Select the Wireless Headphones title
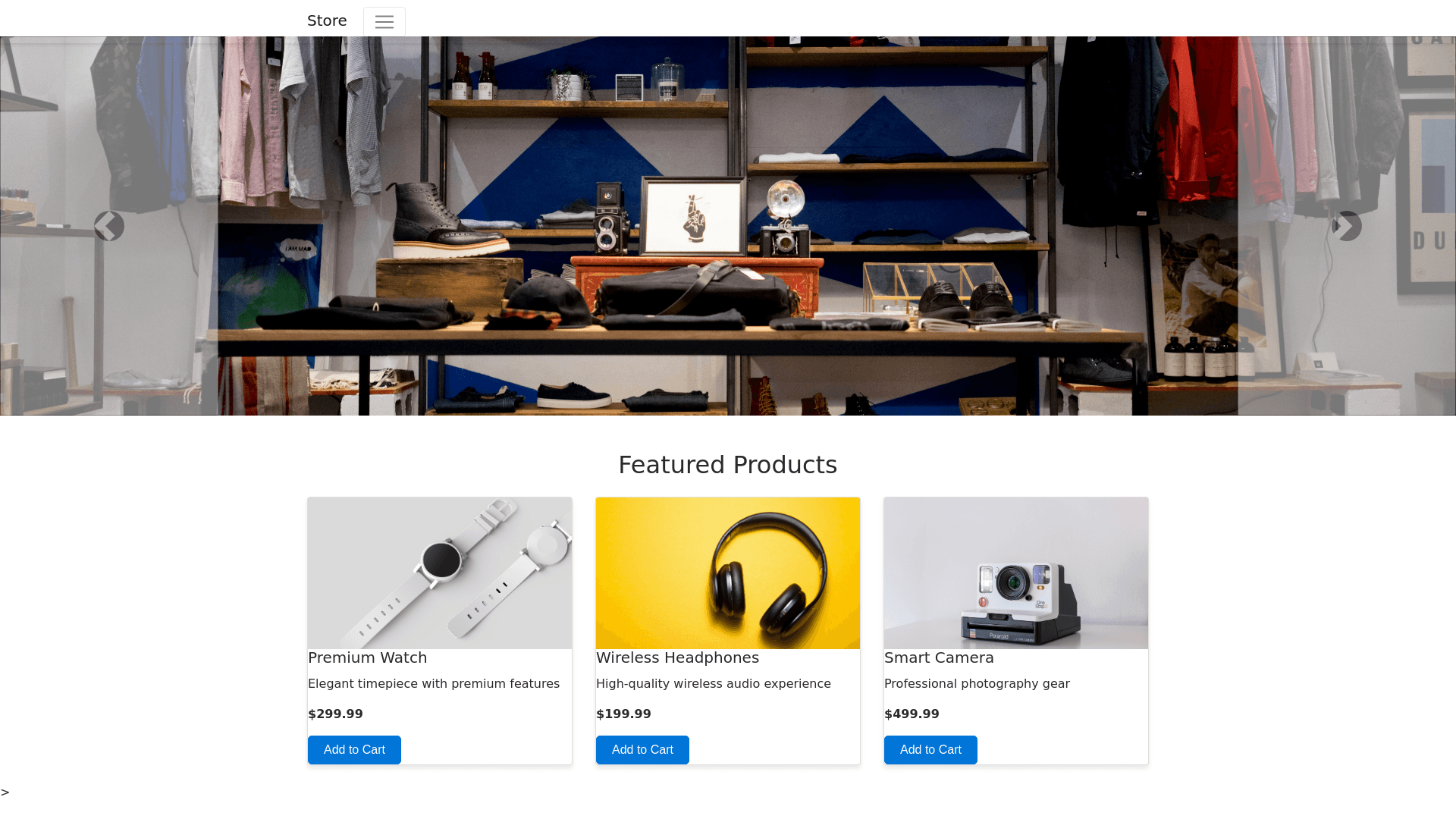The width and height of the screenshot is (1456, 819). tap(677, 658)
